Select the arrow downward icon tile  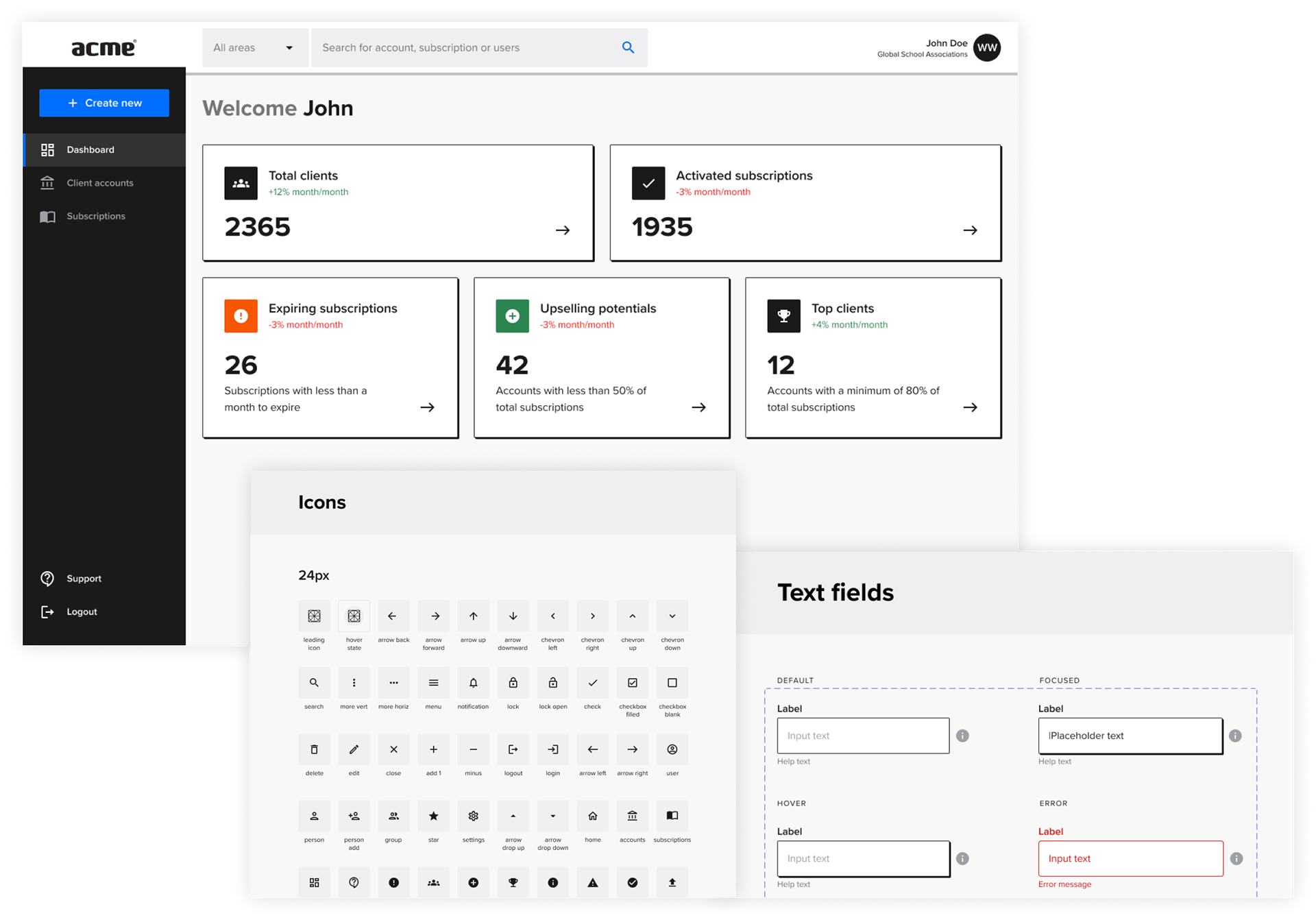point(513,616)
